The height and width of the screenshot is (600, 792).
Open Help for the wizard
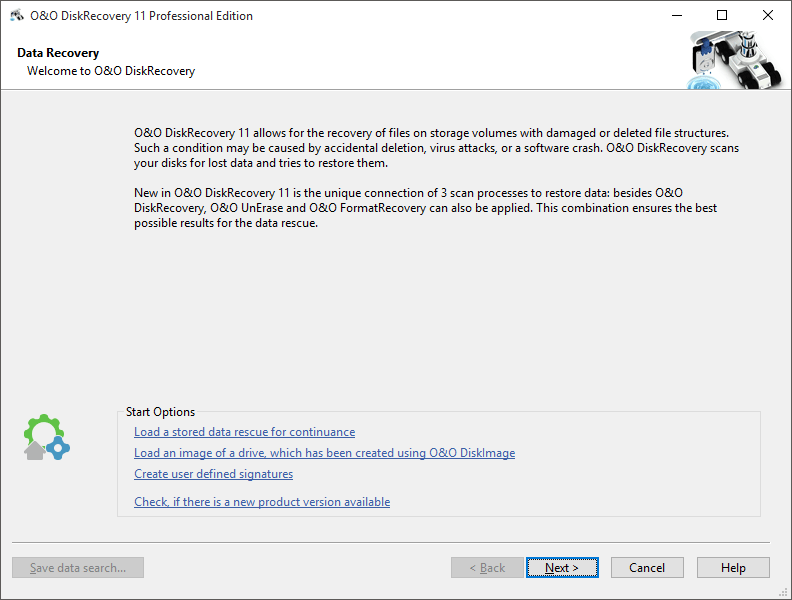[733, 568]
